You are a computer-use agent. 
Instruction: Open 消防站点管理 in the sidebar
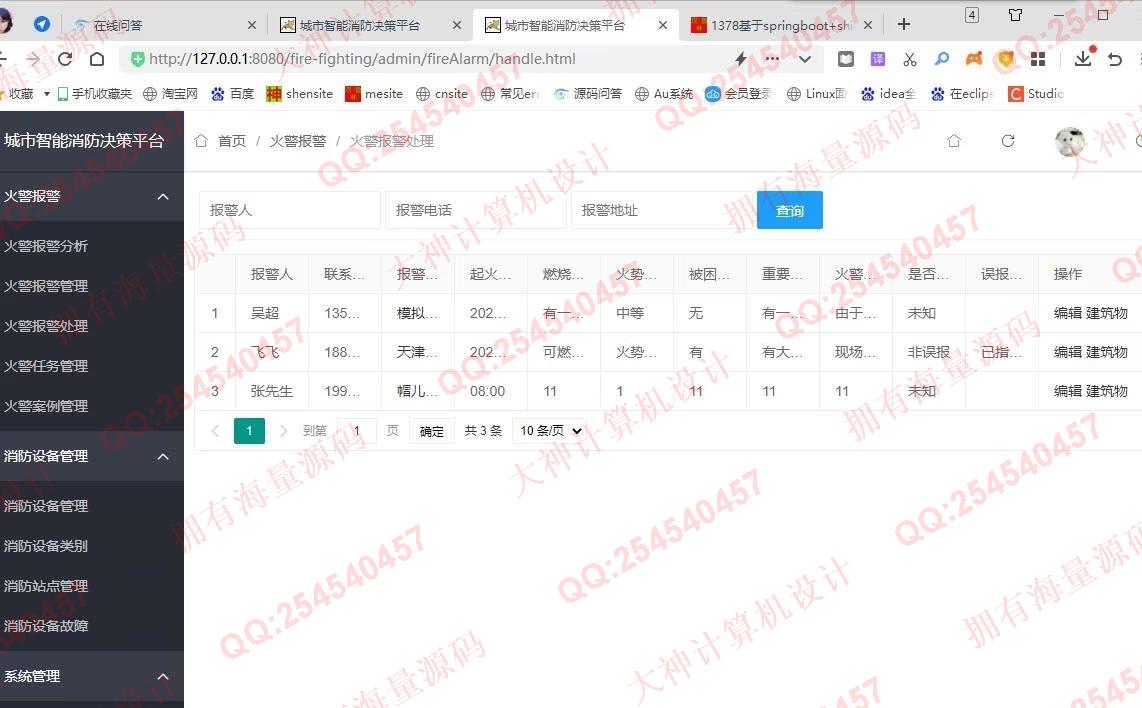coord(46,586)
